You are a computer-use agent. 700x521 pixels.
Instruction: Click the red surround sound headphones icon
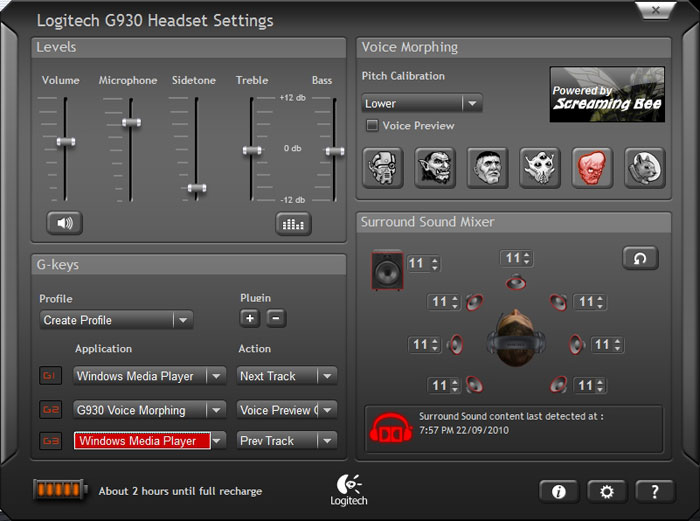pos(391,428)
